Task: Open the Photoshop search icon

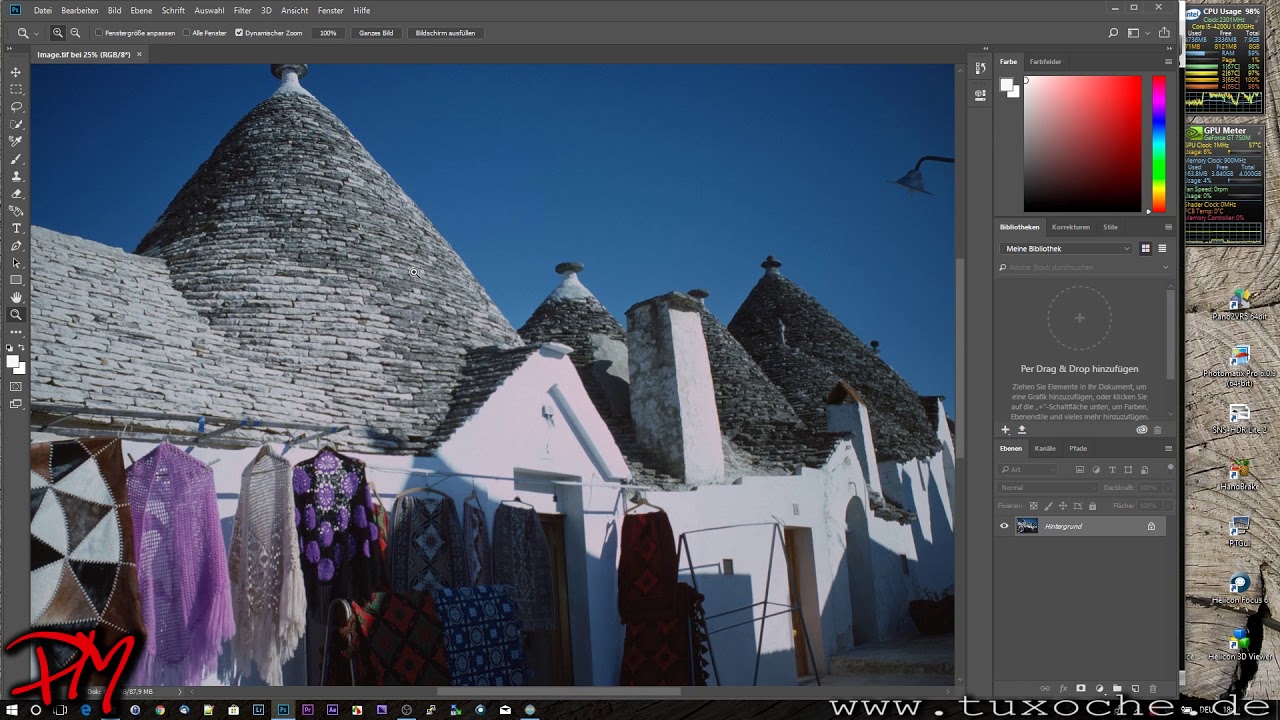Action: click(1113, 33)
